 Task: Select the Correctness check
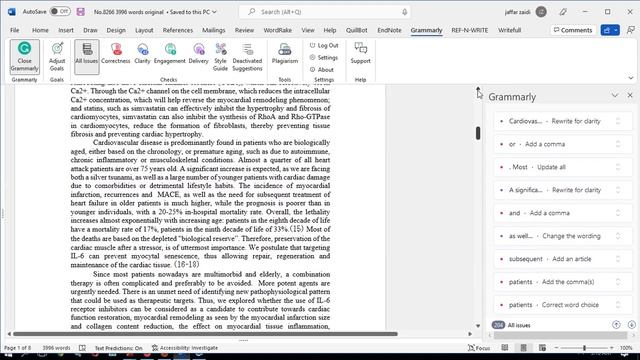116,54
